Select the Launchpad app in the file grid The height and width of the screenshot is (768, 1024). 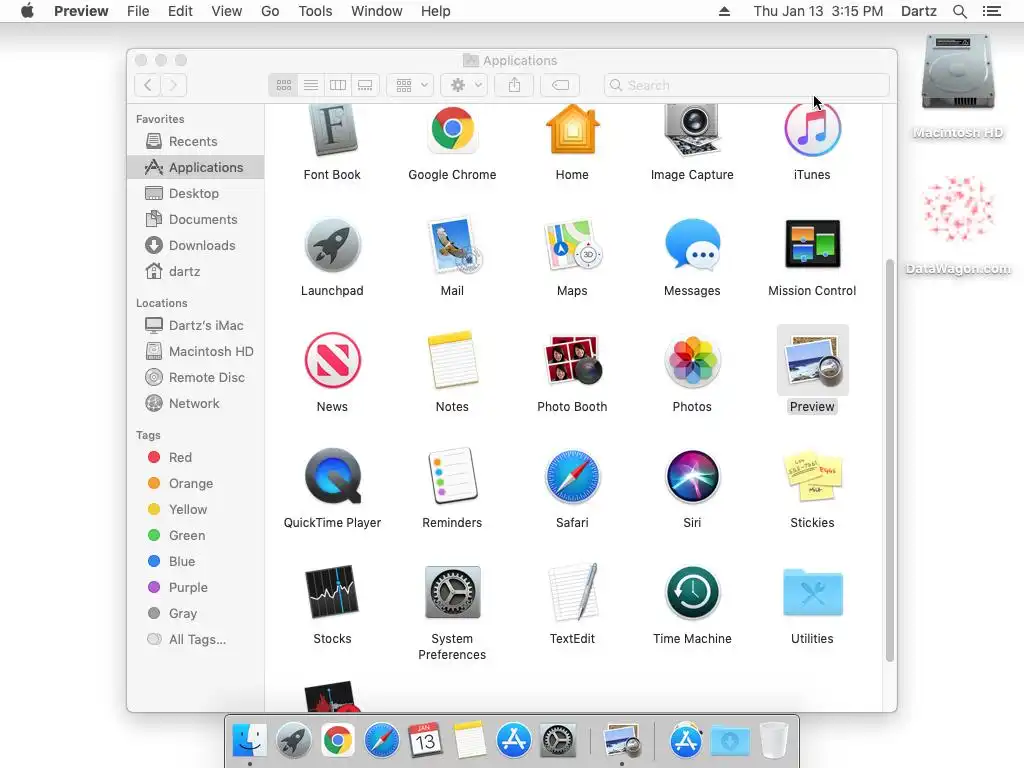point(332,245)
